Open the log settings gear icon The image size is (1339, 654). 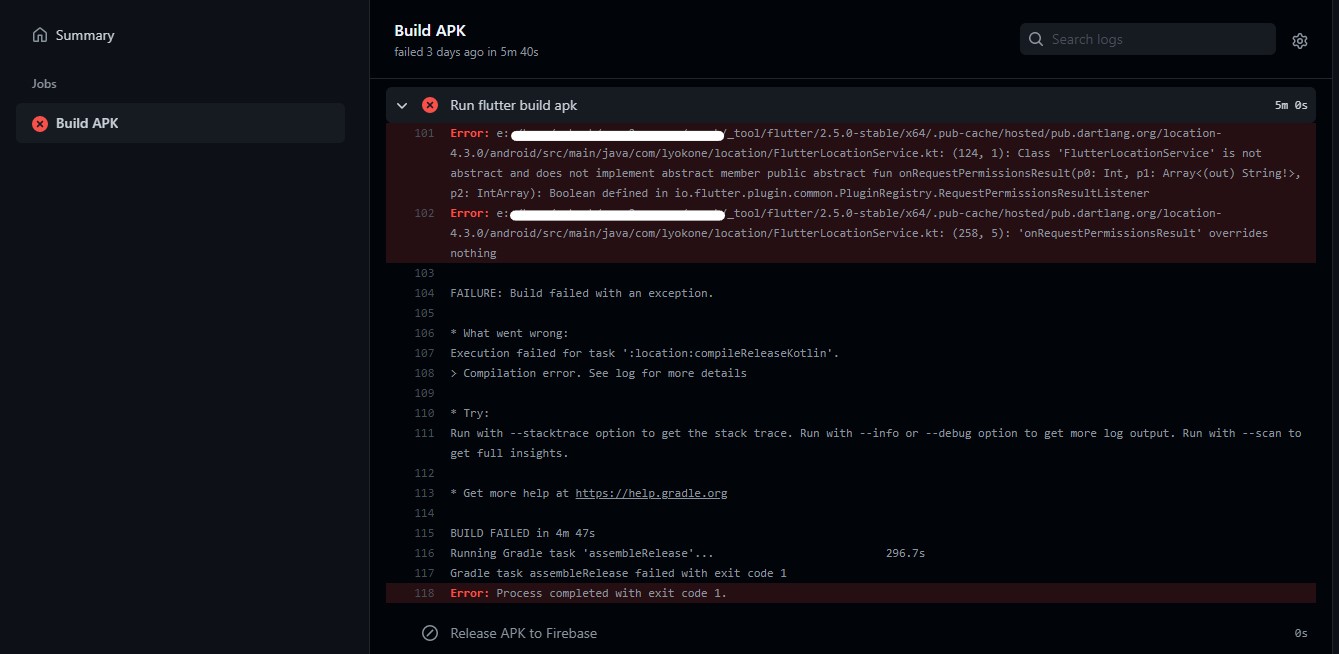1299,40
